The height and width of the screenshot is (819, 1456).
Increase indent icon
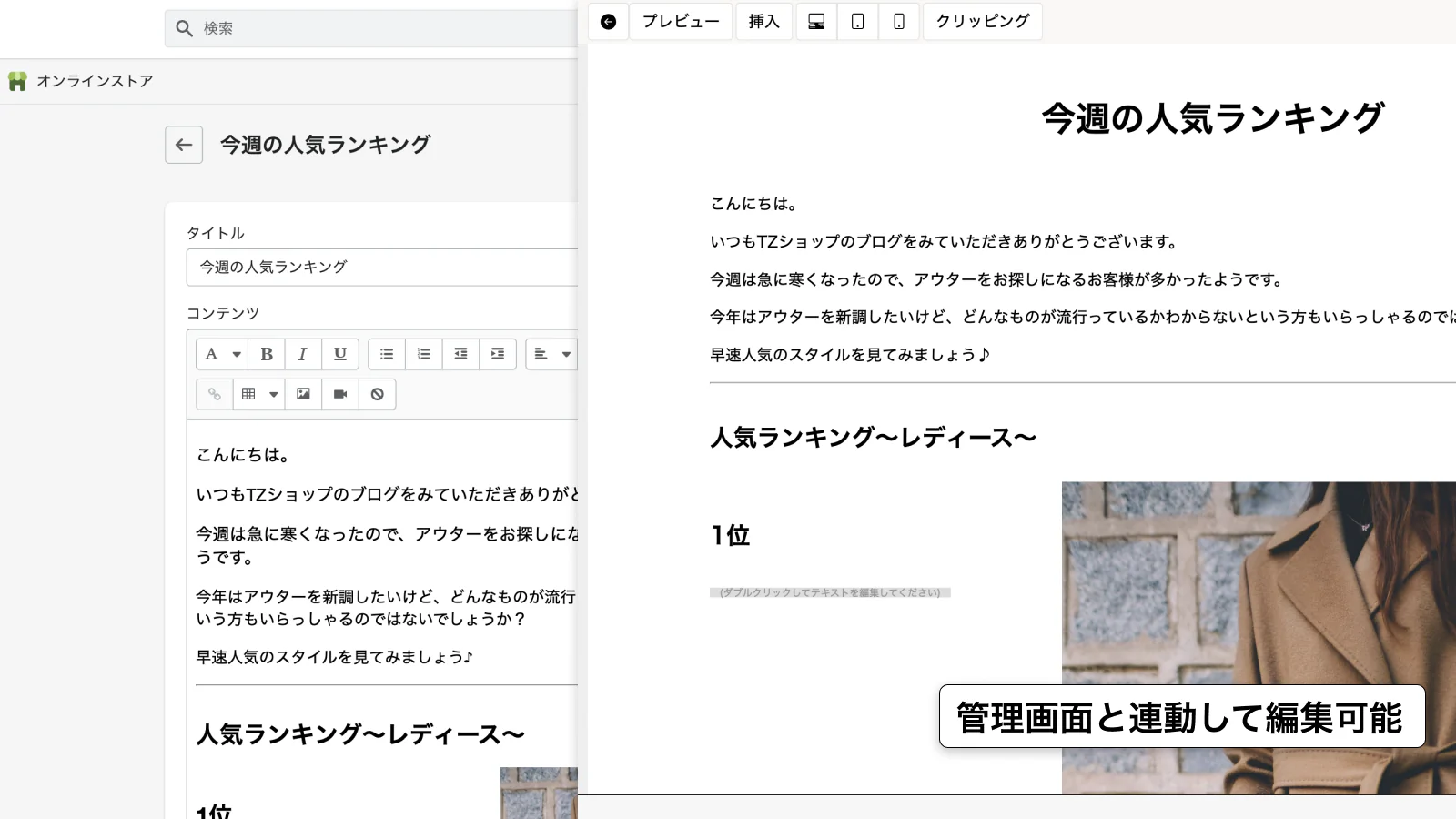pyautogui.click(x=498, y=354)
